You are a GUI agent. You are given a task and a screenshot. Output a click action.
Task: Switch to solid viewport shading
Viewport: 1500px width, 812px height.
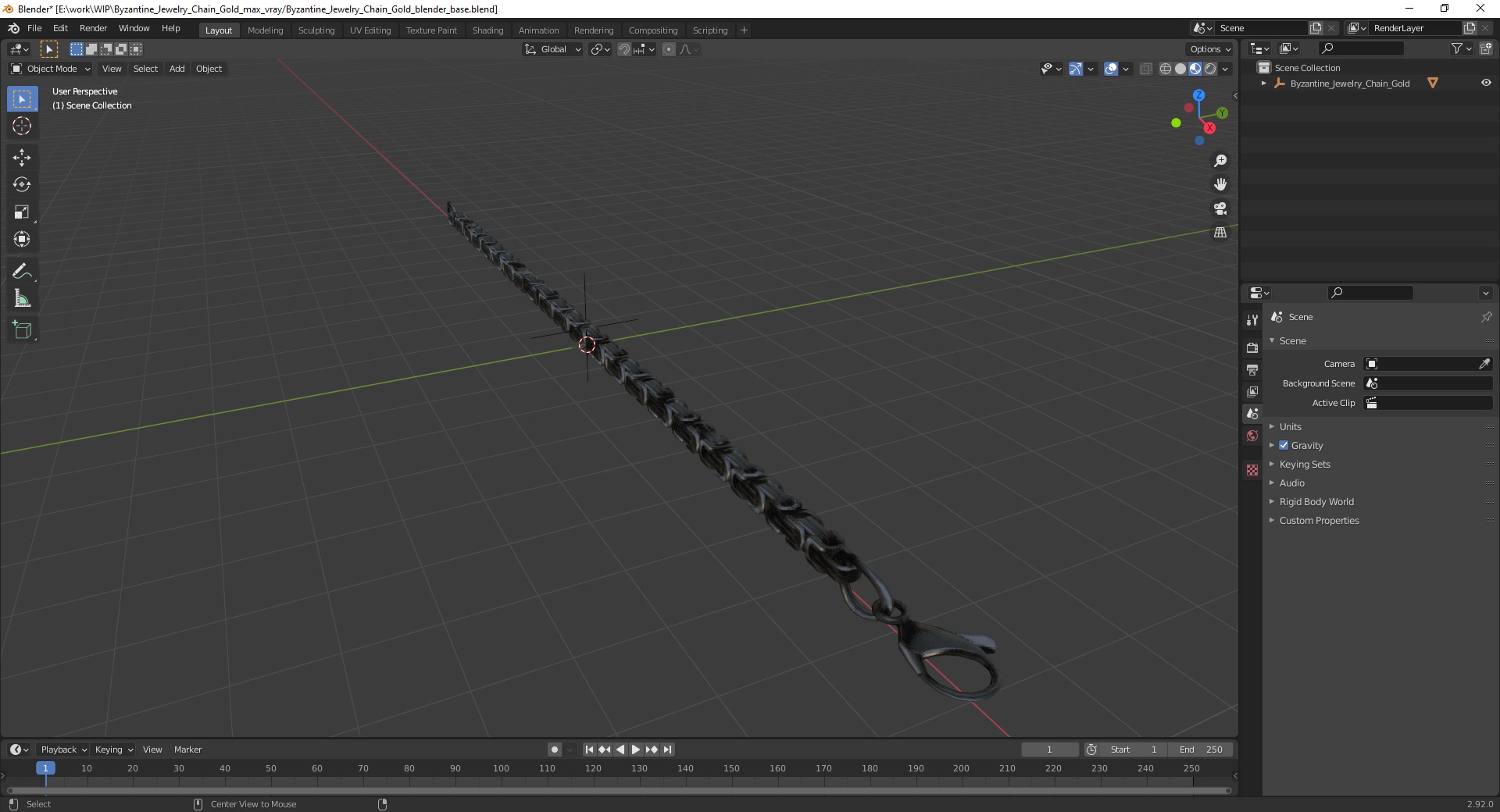(1180, 69)
